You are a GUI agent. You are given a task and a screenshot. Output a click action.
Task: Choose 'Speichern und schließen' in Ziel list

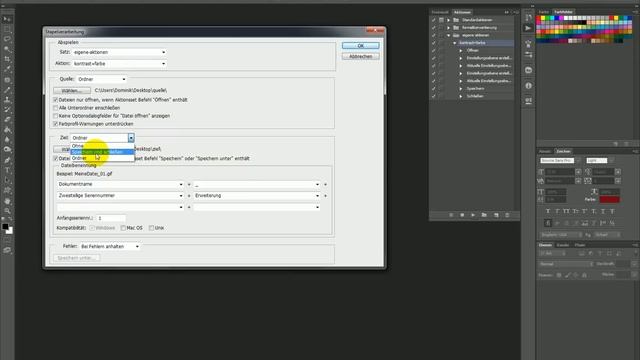(102, 152)
